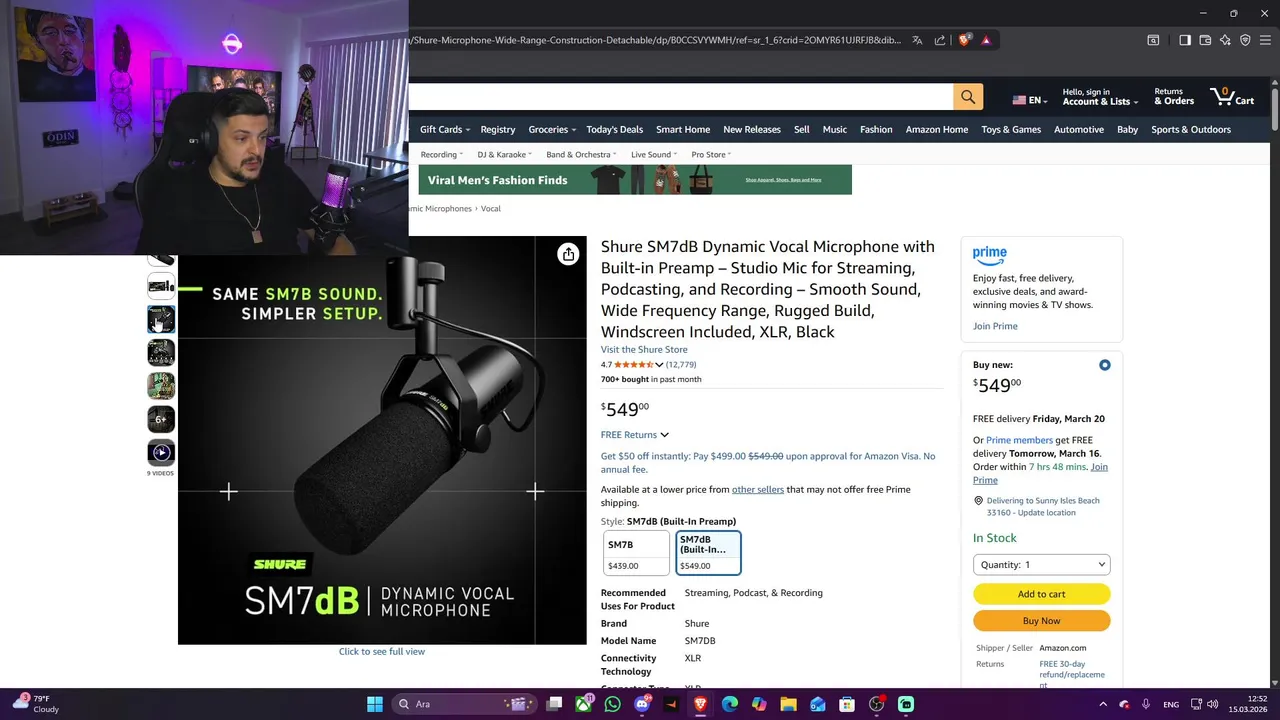
Task: Expand the FREE Returns chevron
Action: coord(664,435)
